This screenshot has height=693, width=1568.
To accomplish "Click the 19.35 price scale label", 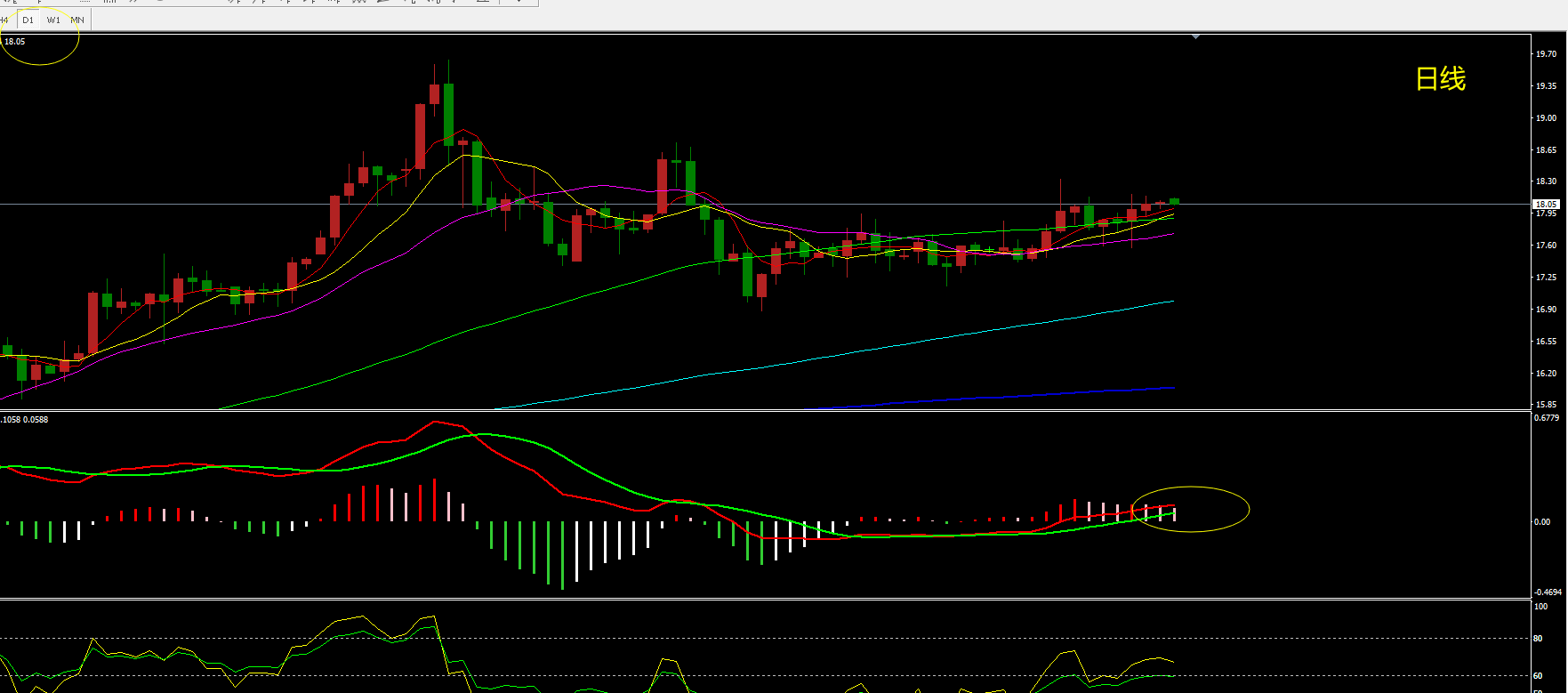I will 1546,85.
